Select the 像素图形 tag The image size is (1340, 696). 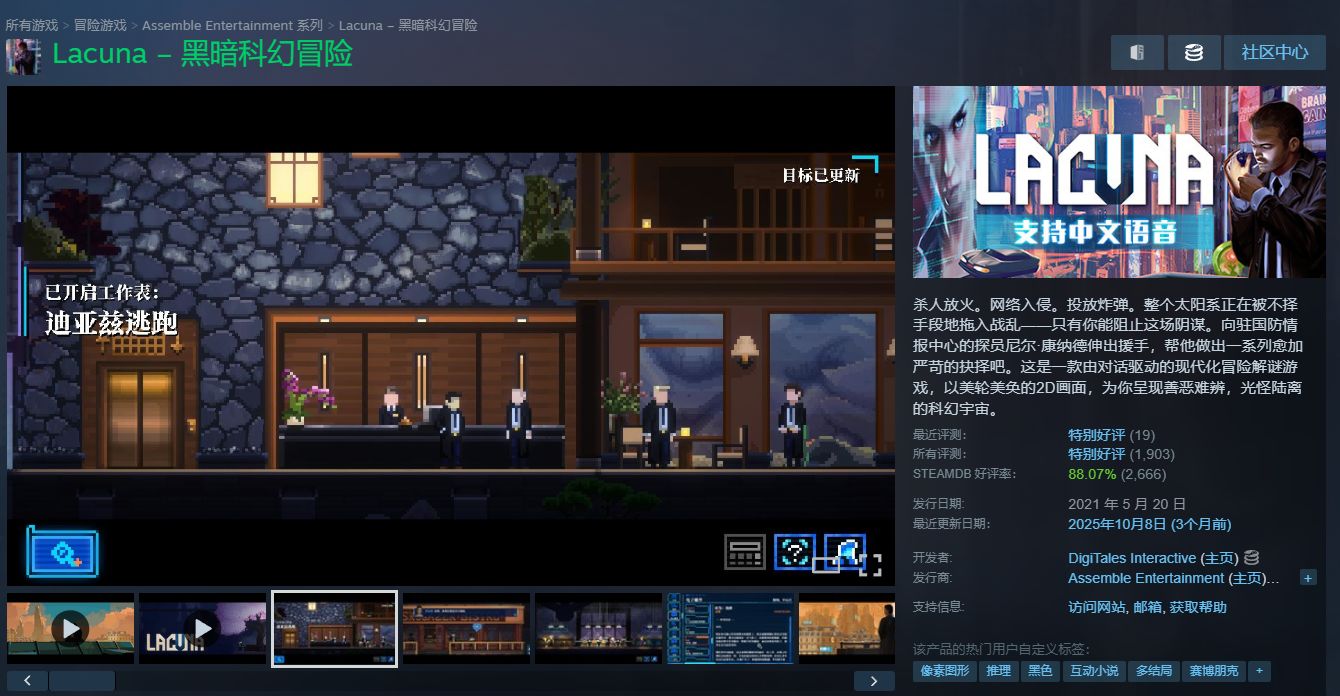click(x=945, y=671)
